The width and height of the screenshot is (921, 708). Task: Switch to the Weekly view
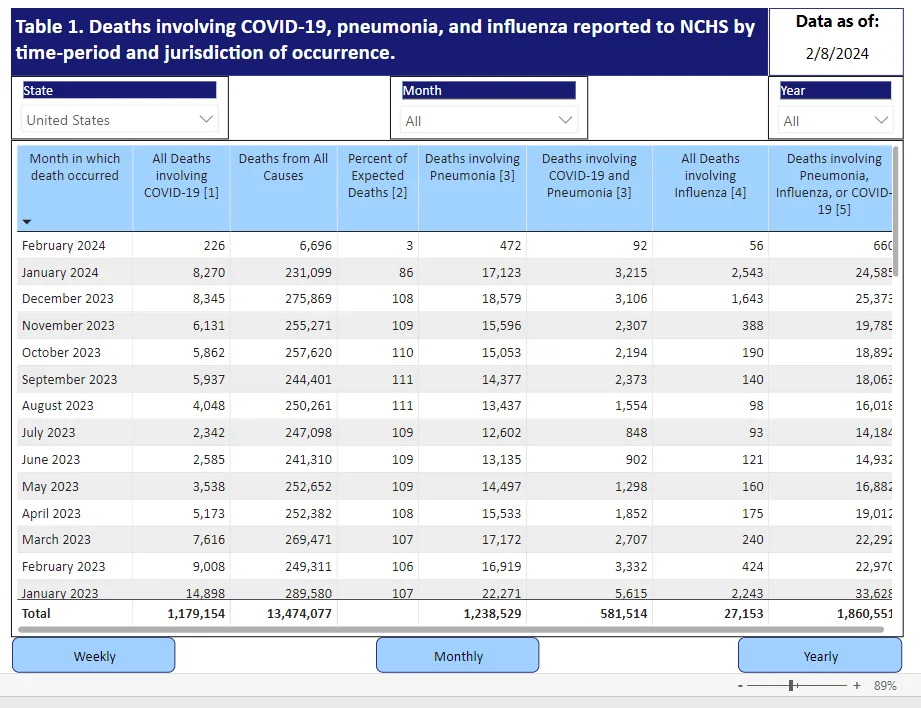tap(94, 655)
